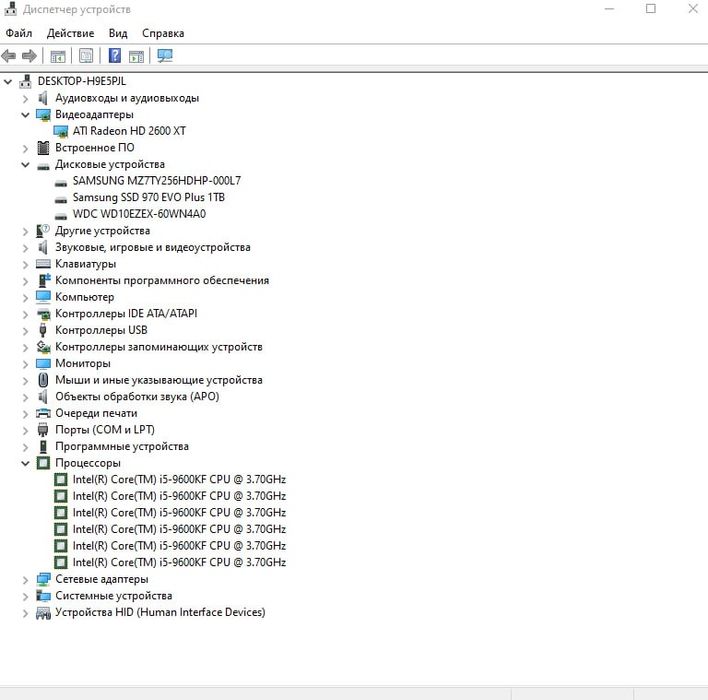Click the show/hide action pane toolbar icon

click(x=136, y=56)
